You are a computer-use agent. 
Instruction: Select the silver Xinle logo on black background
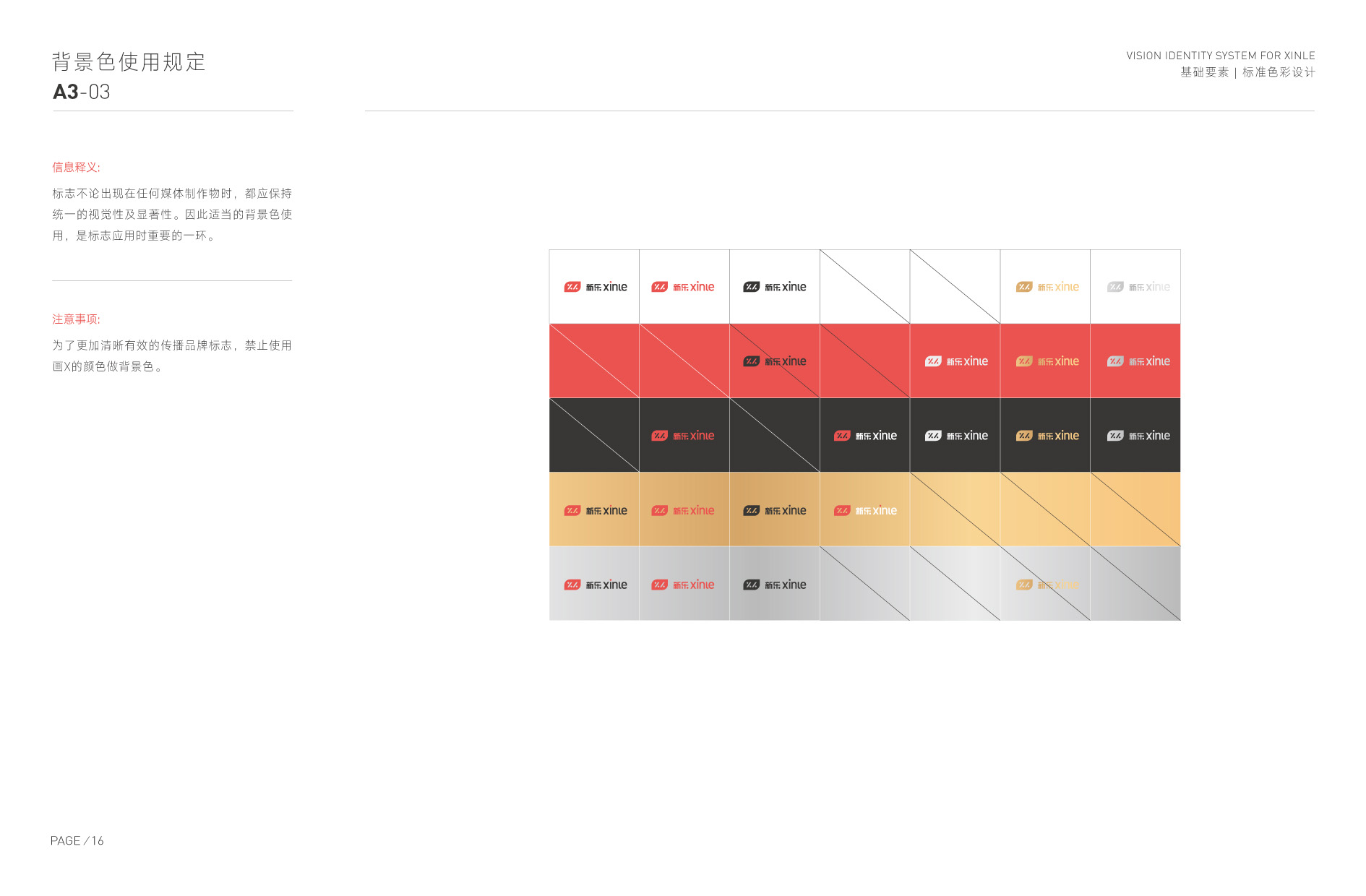click(x=1139, y=436)
